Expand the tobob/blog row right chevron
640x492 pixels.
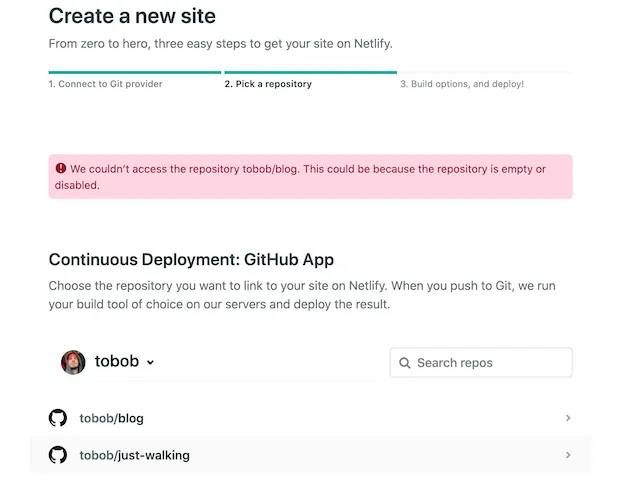click(568, 418)
